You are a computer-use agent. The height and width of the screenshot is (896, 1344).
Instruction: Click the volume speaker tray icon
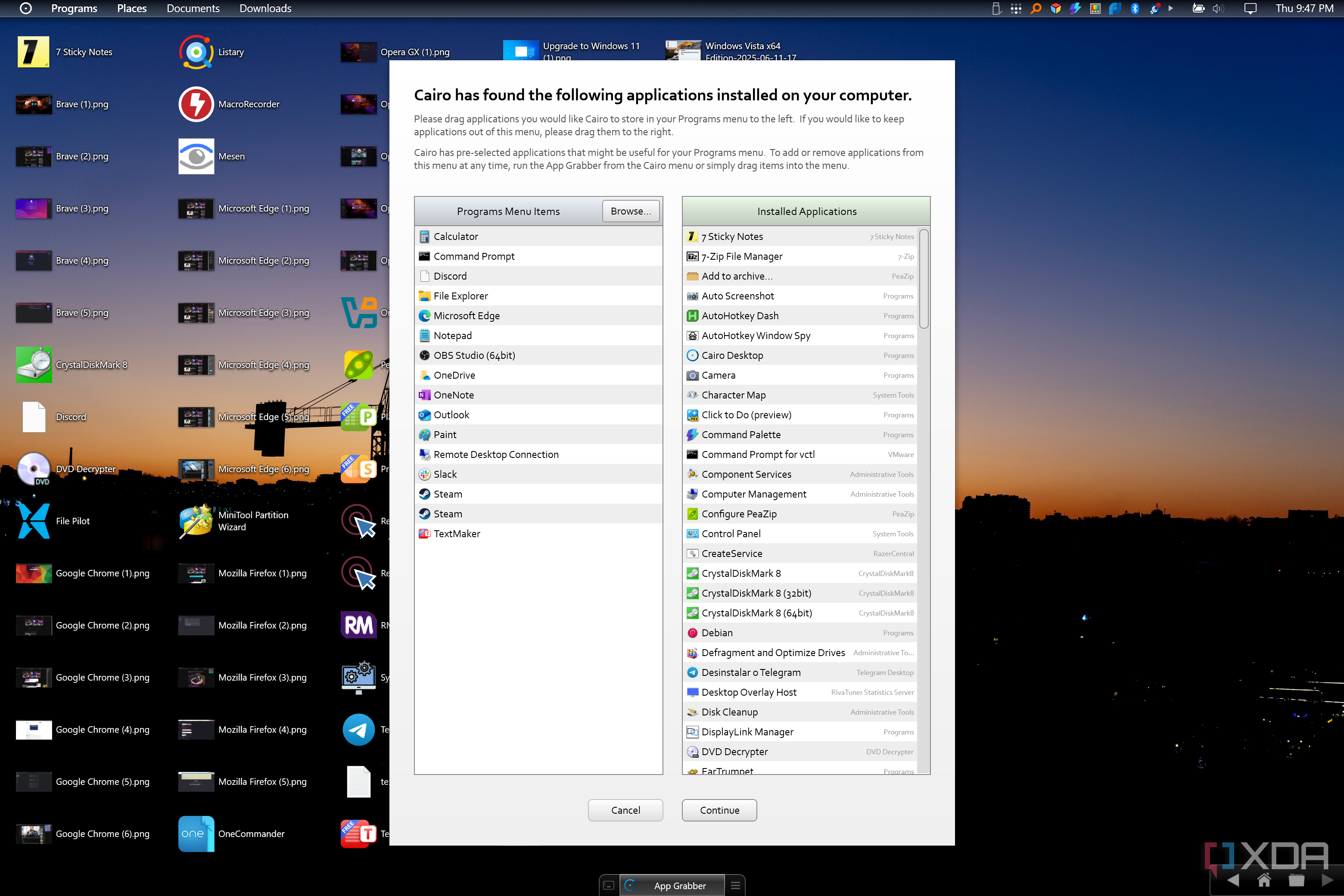click(1218, 8)
